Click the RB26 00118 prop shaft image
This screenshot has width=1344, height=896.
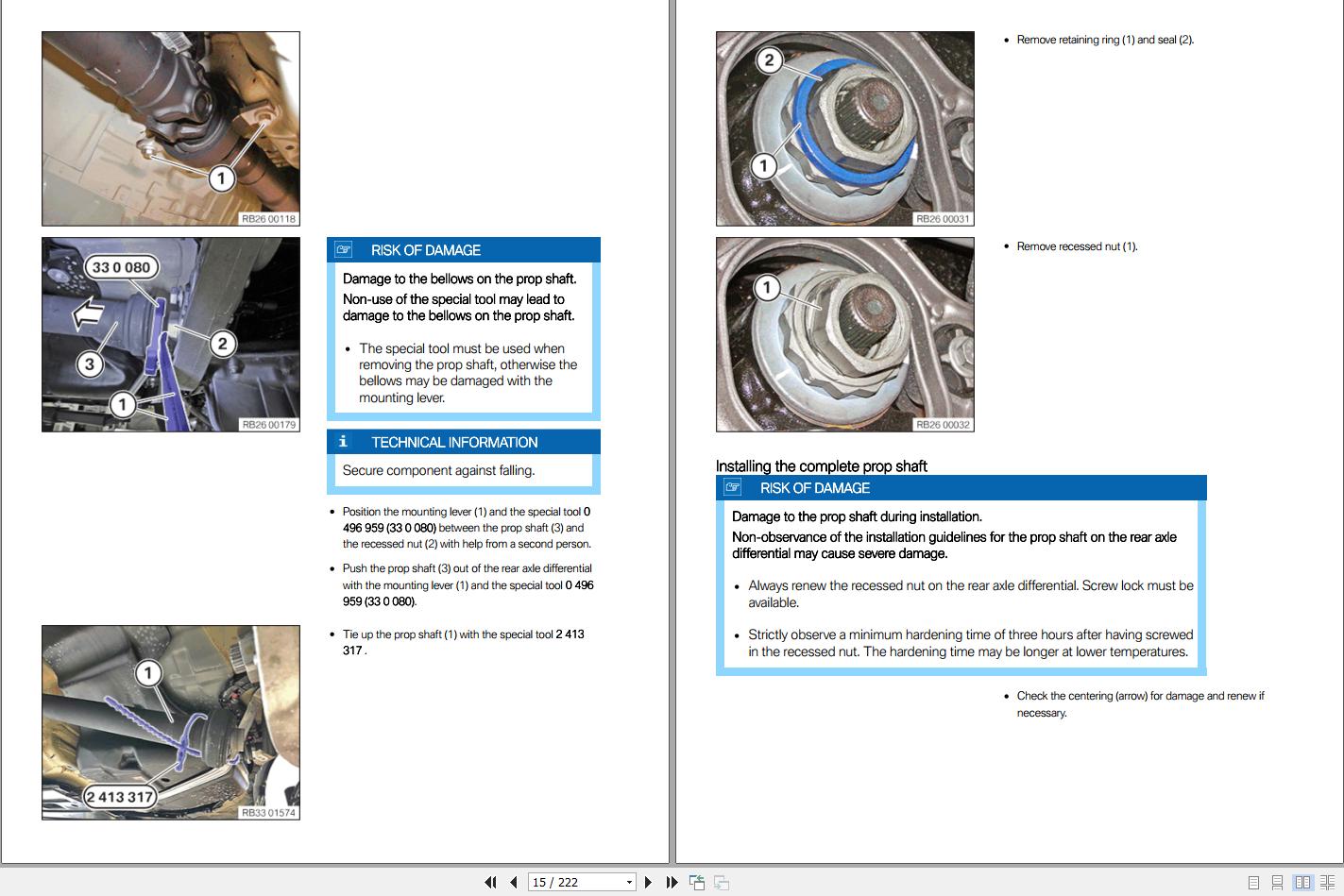click(x=171, y=128)
